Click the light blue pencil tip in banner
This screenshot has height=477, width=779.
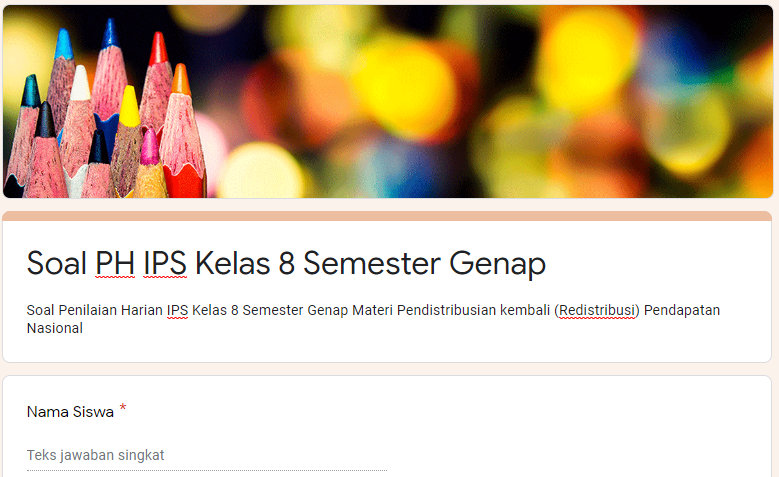coord(63,44)
